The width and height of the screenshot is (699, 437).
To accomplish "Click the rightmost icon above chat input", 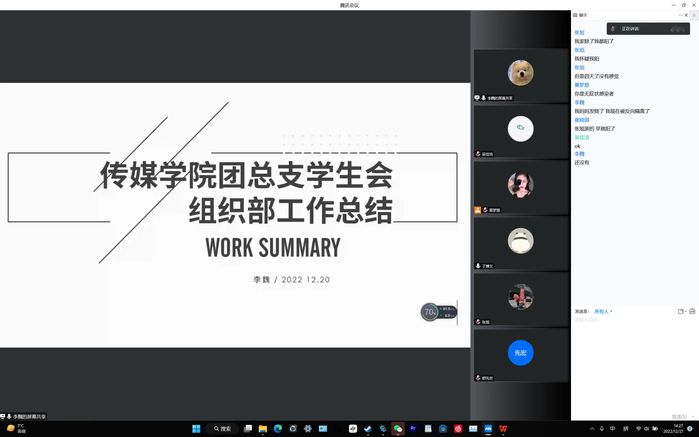I will point(693,311).
